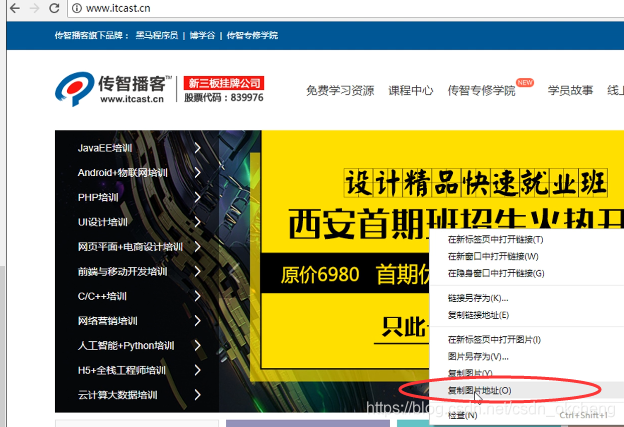Image resolution: width=624 pixels, height=427 pixels.
Task: Choose 检查(N) from context menu
Action: (527, 415)
